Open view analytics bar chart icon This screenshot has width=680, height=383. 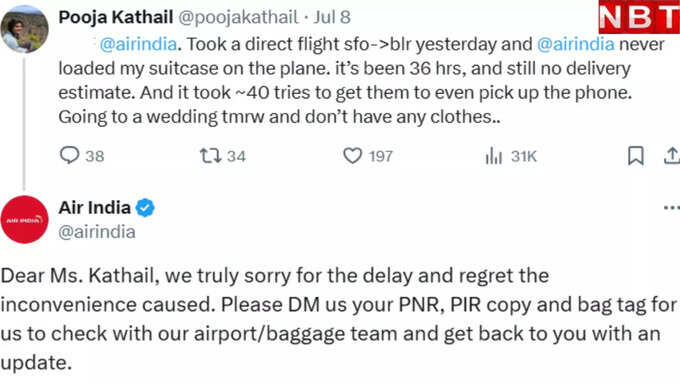pyautogui.click(x=494, y=156)
